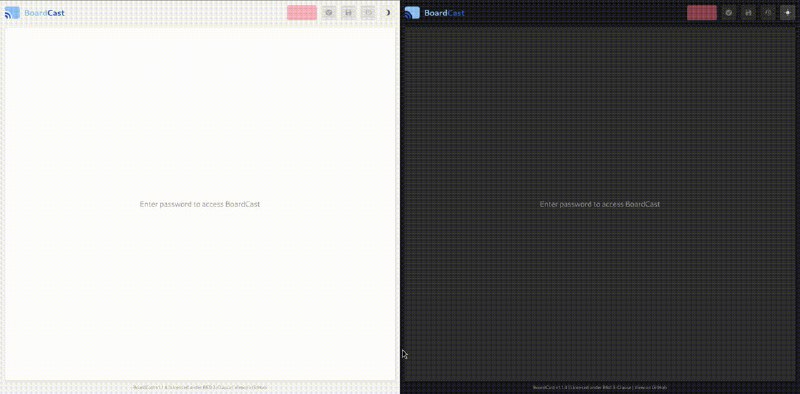
Task: Click the history icon in the dark toolbar
Action: tap(768, 13)
